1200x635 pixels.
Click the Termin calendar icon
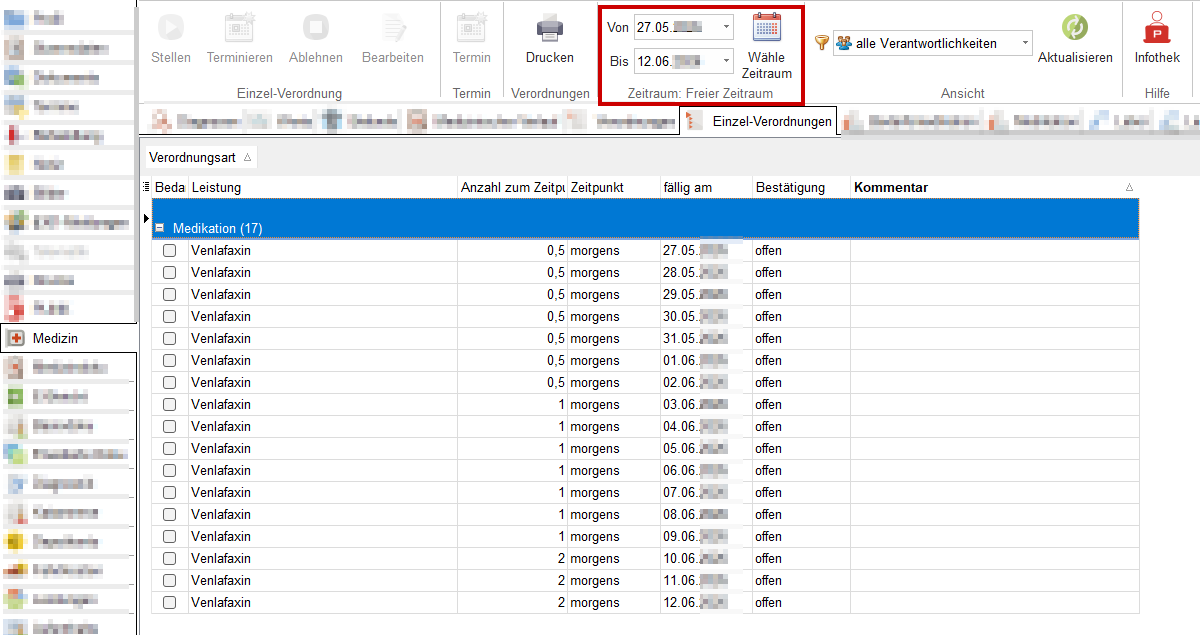tap(472, 27)
